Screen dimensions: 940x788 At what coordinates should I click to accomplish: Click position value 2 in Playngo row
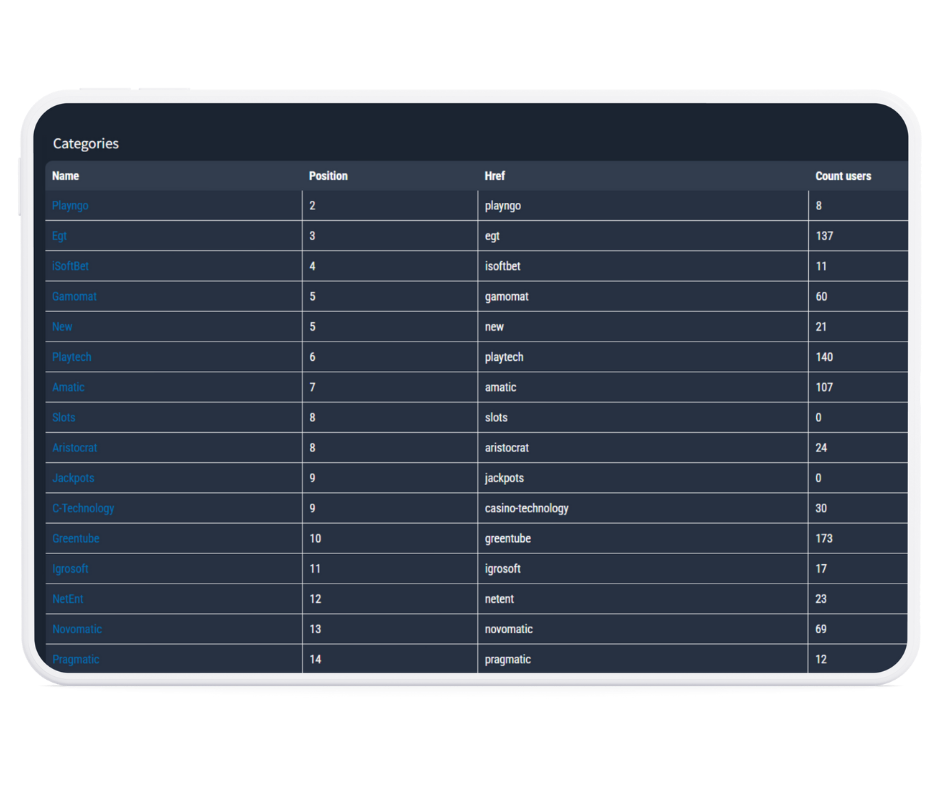[312, 206]
